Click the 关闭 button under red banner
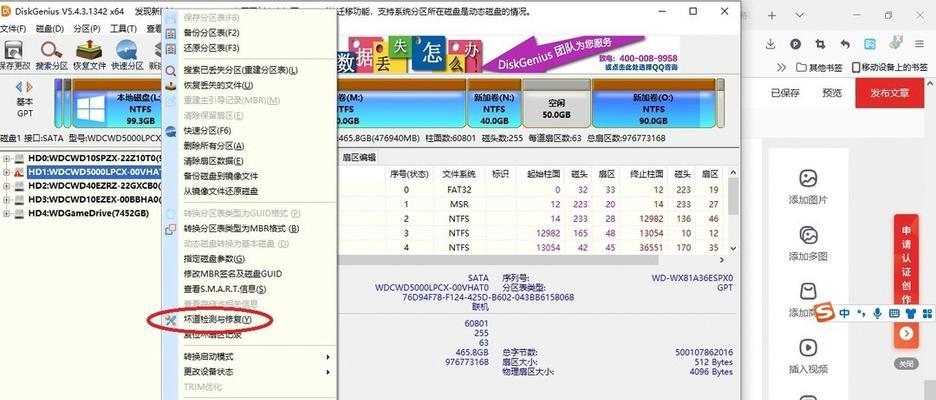The height and width of the screenshot is (400, 936). (906, 364)
